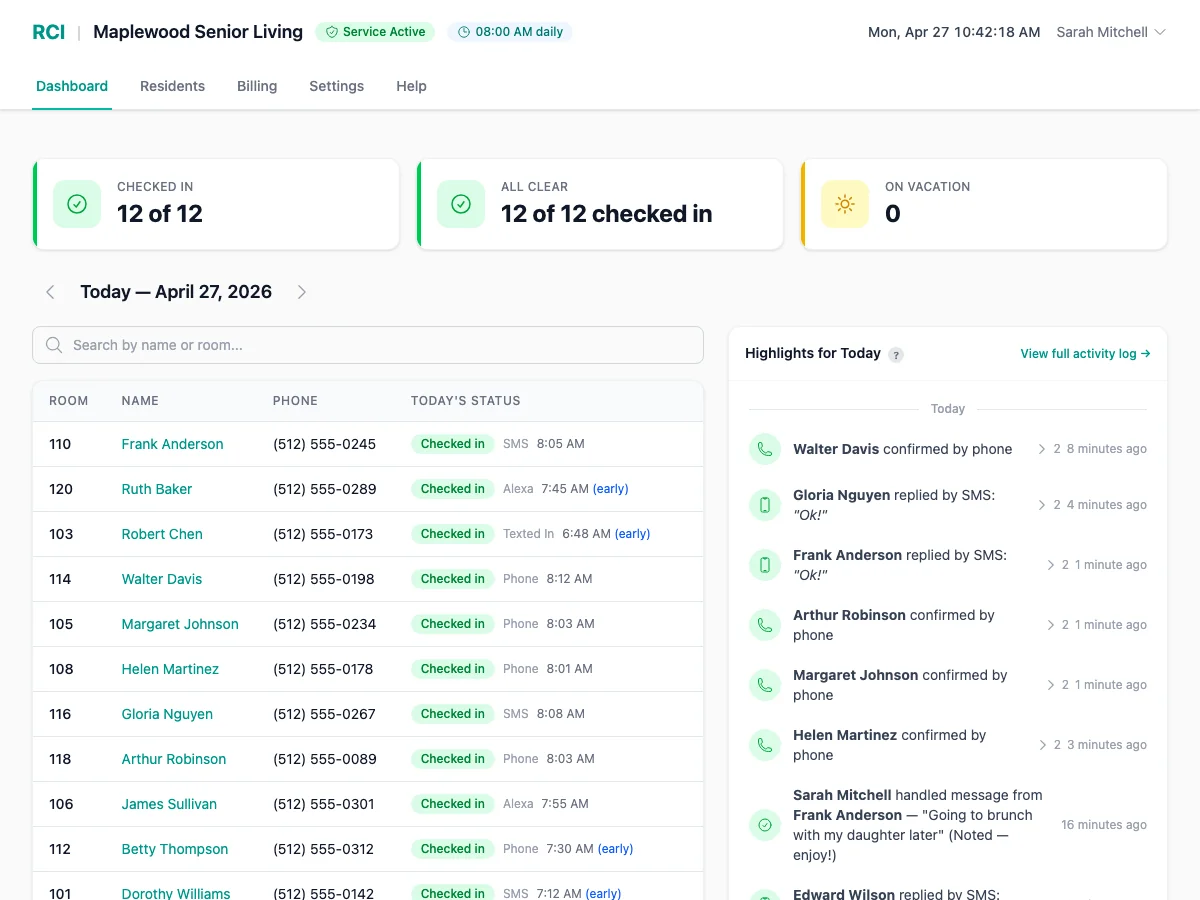Image resolution: width=1200 pixels, height=900 pixels.
Task: Click the Today — April 27, 2026 heading
Action: point(176,292)
